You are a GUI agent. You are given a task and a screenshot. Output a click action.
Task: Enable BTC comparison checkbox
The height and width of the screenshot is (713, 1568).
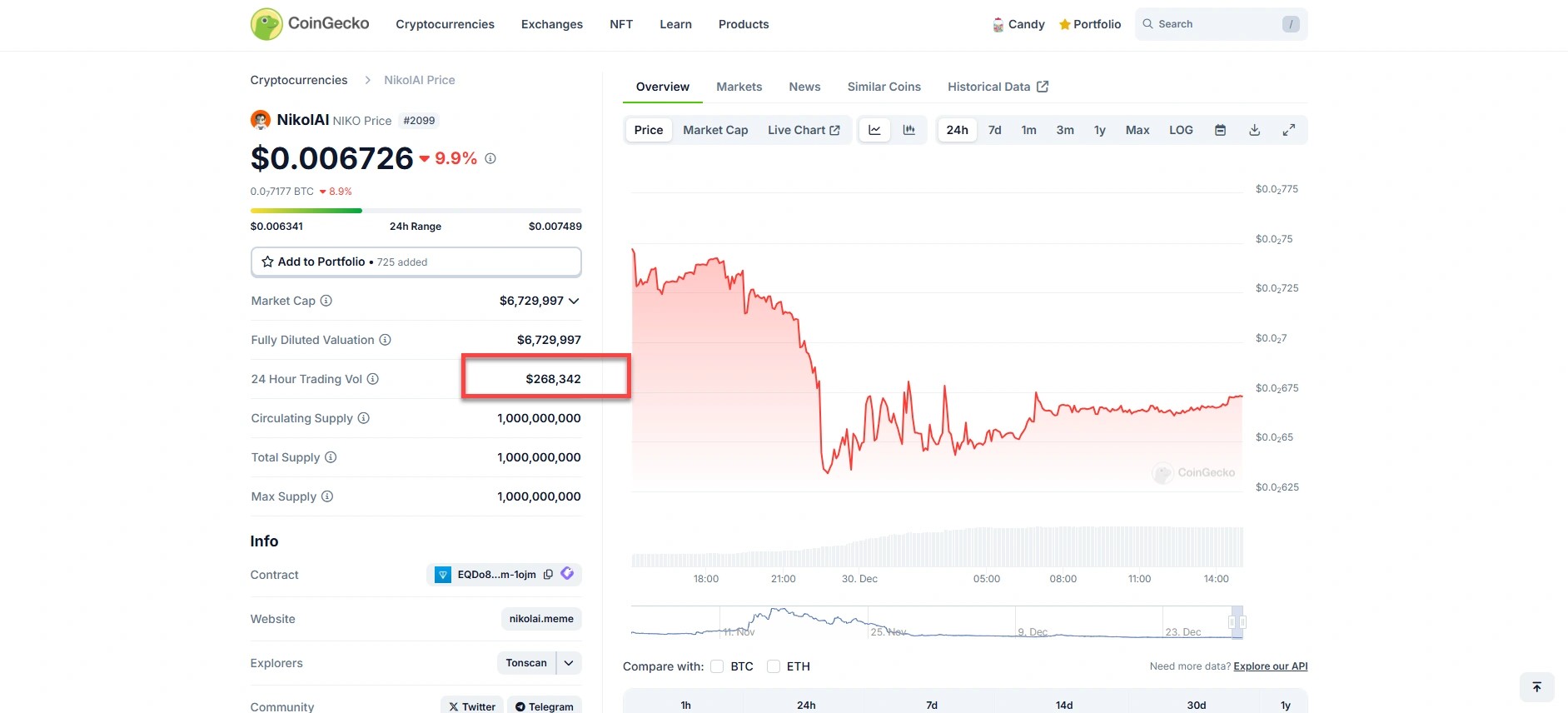tap(717, 666)
